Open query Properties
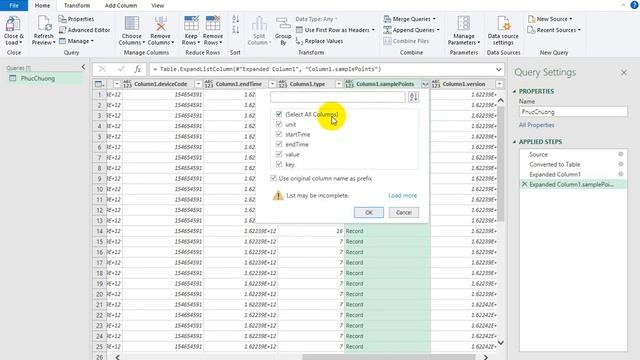 pyautogui.click(x=76, y=19)
